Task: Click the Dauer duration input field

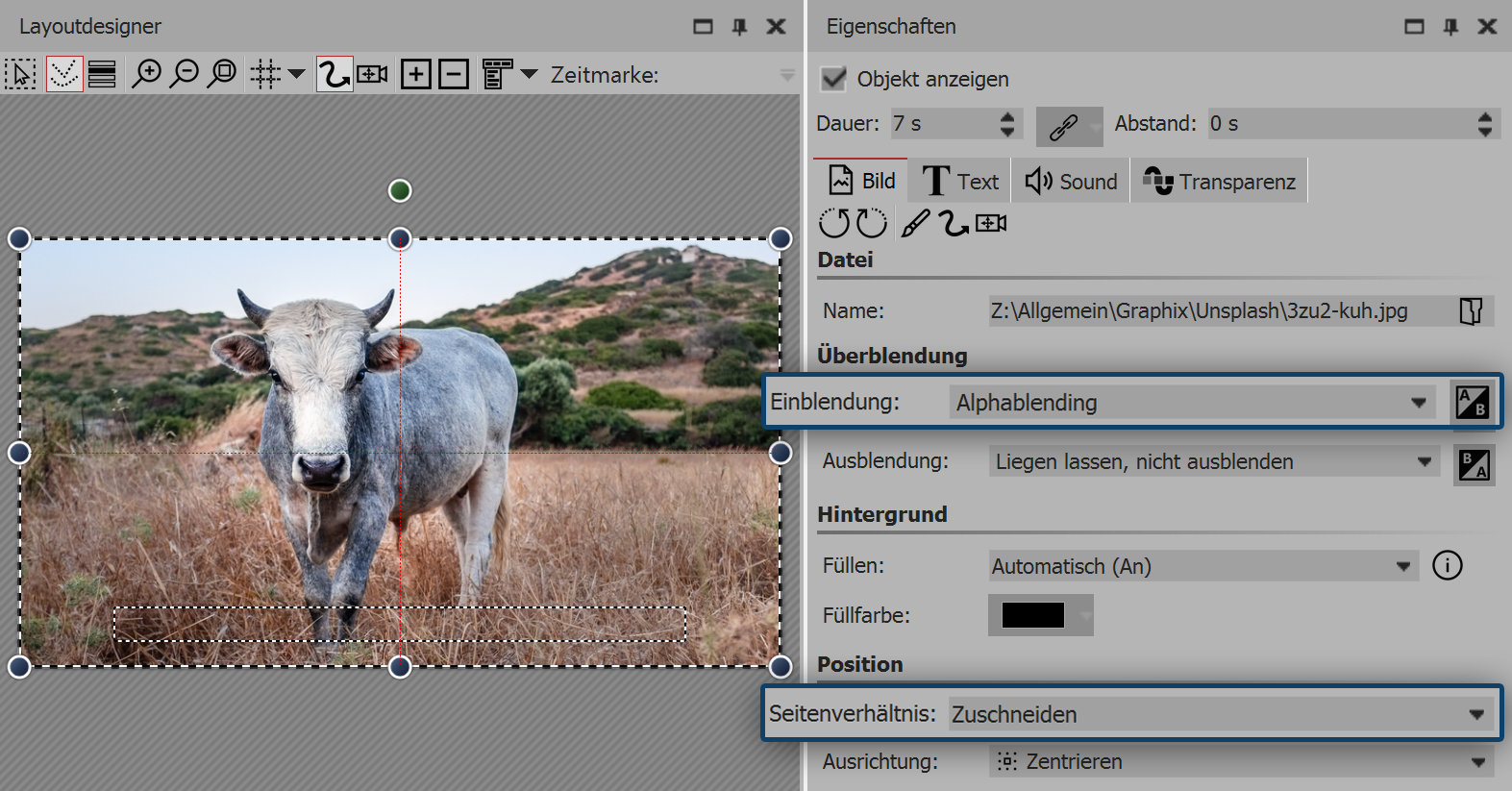Action: tap(943, 124)
